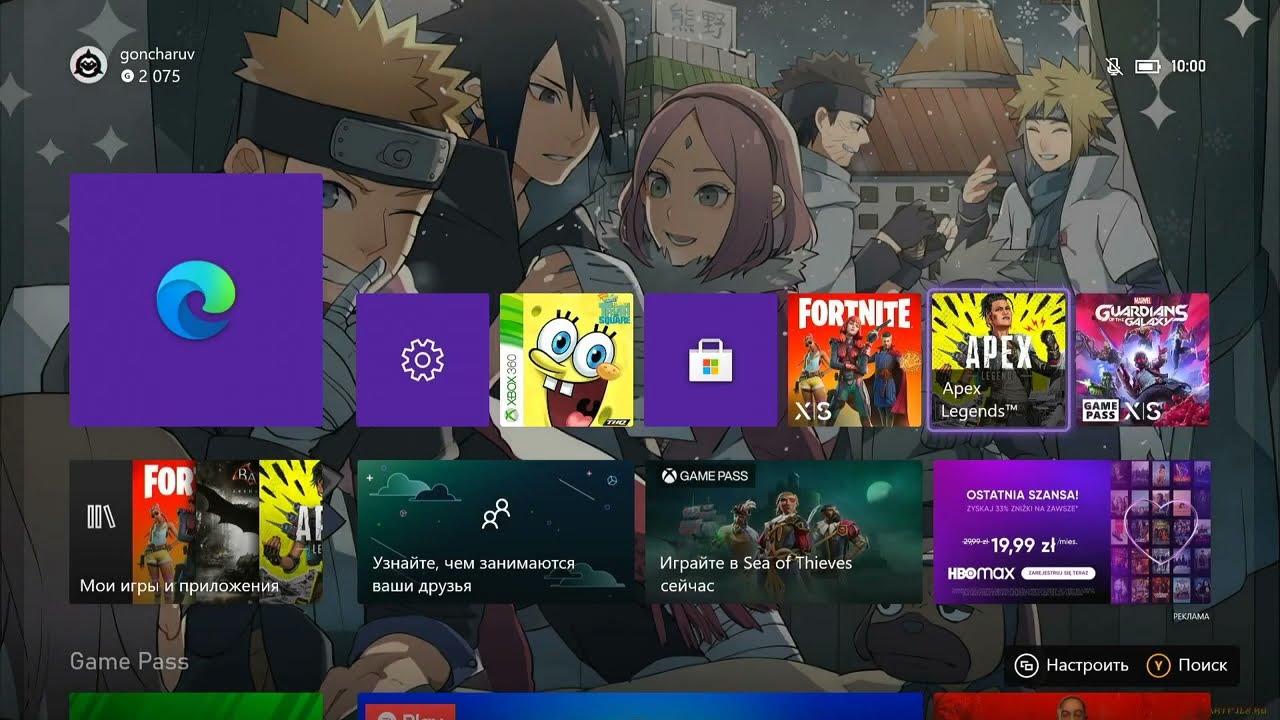Click the 10:00 clock
Image resolution: width=1280 pixels, height=720 pixels.
tap(1188, 66)
